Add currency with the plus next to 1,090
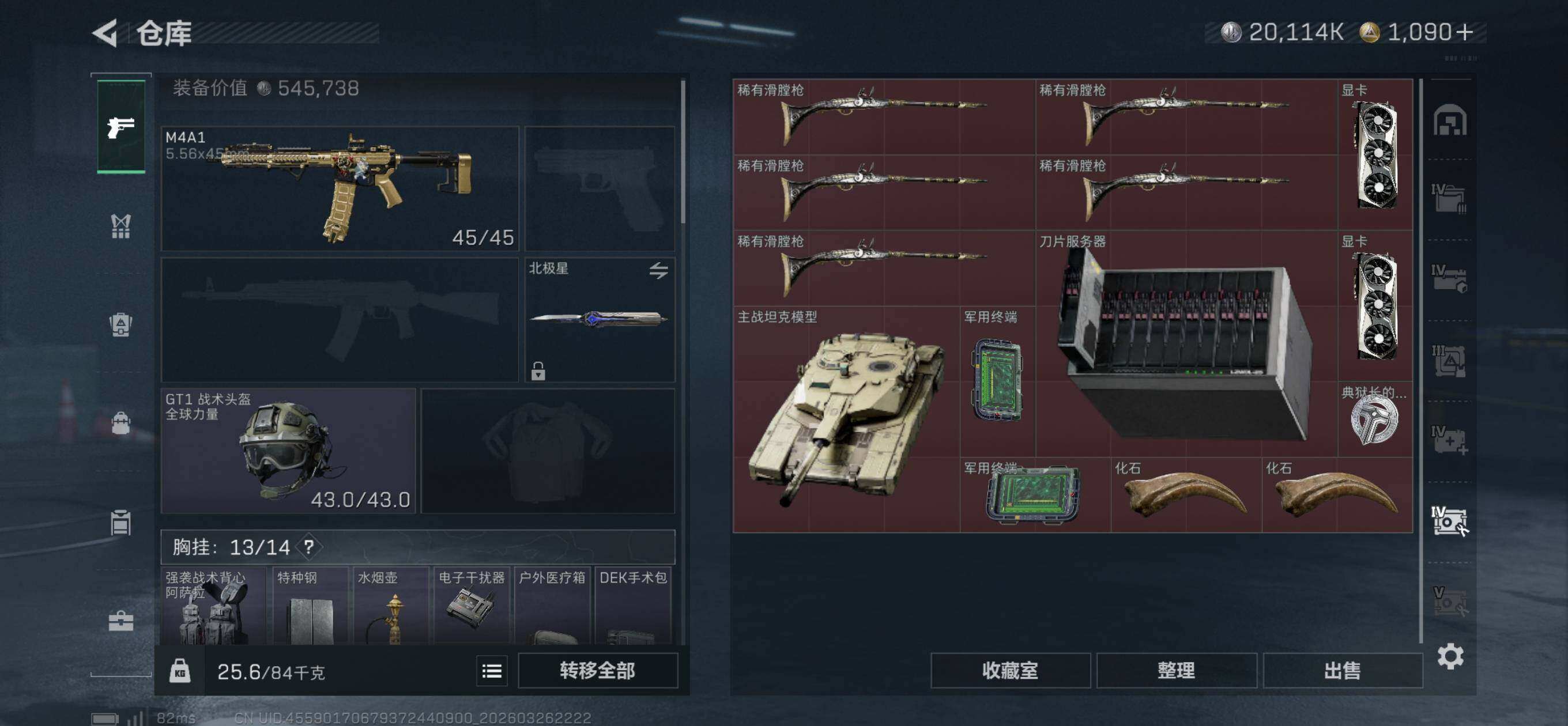Screen dimensions: 1568x726 pos(1466,32)
